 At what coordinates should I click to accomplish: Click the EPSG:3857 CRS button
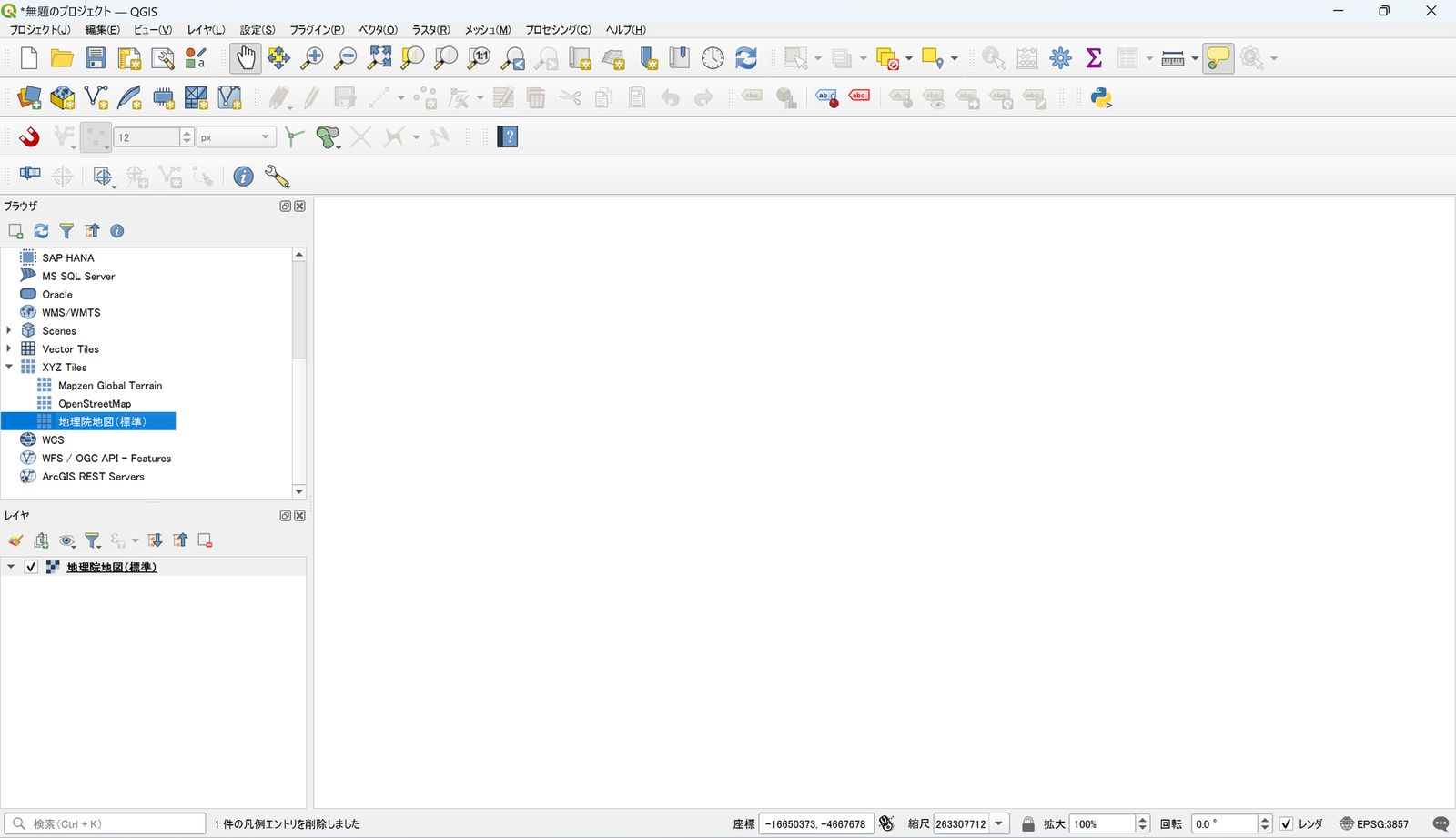coord(1374,824)
